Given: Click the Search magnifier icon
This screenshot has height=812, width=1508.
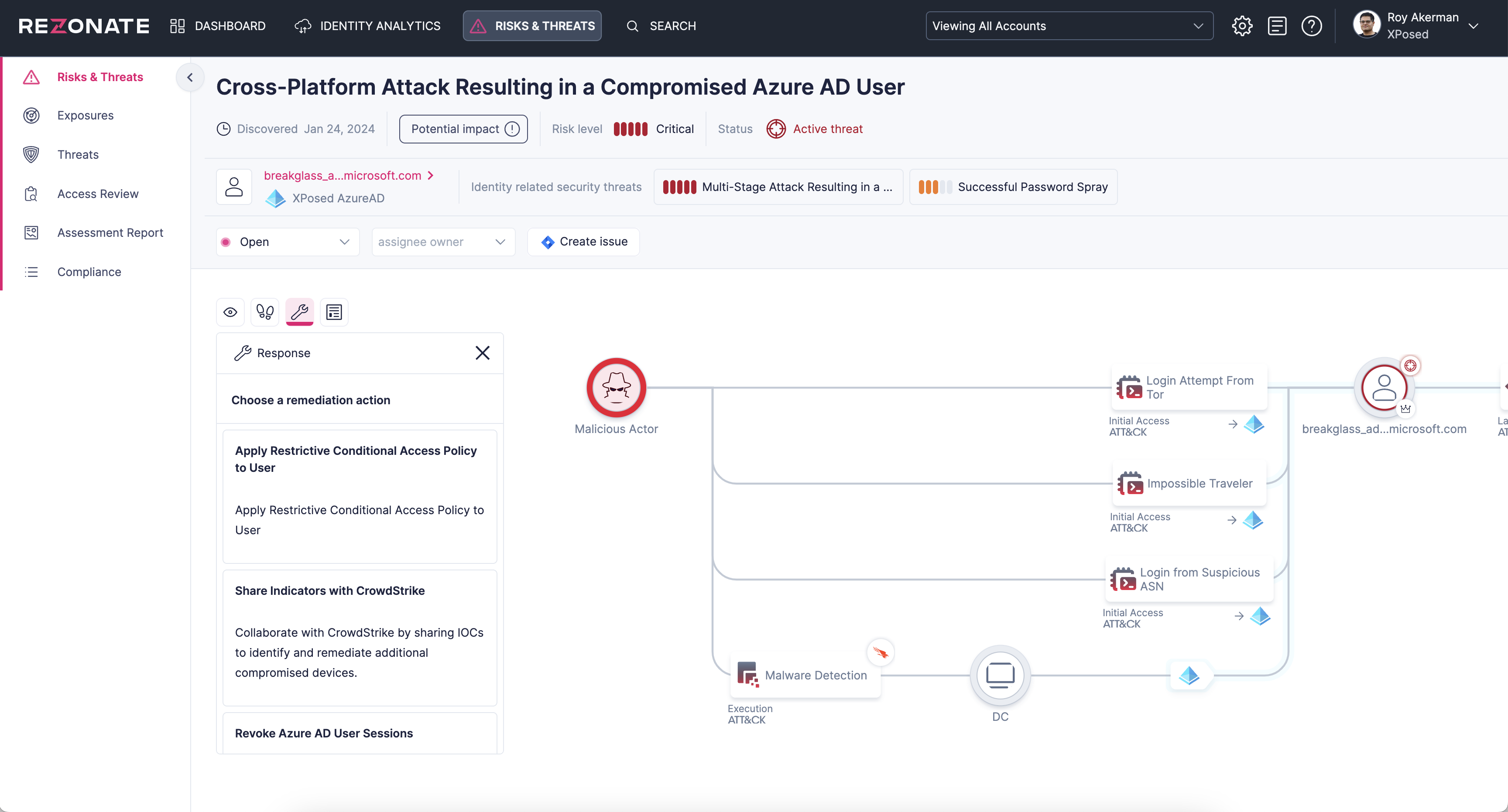Looking at the screenshot, I should (633, 26).
